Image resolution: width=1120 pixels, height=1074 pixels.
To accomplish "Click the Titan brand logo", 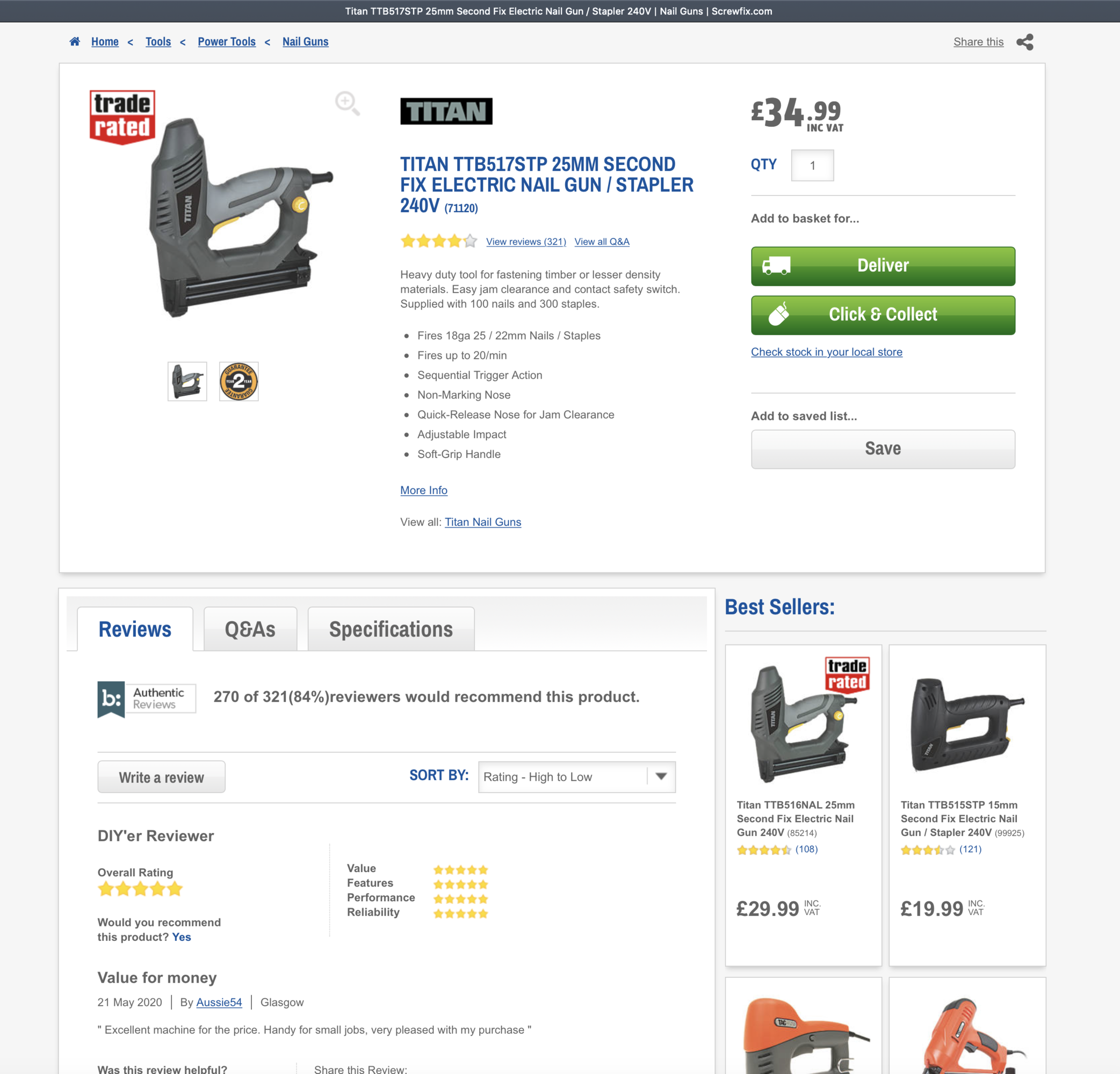I will click(x=446, y=111).
